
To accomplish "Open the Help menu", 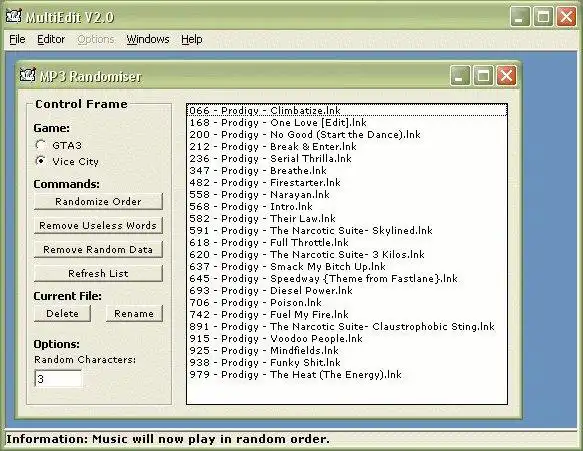I will click(192, 39).
